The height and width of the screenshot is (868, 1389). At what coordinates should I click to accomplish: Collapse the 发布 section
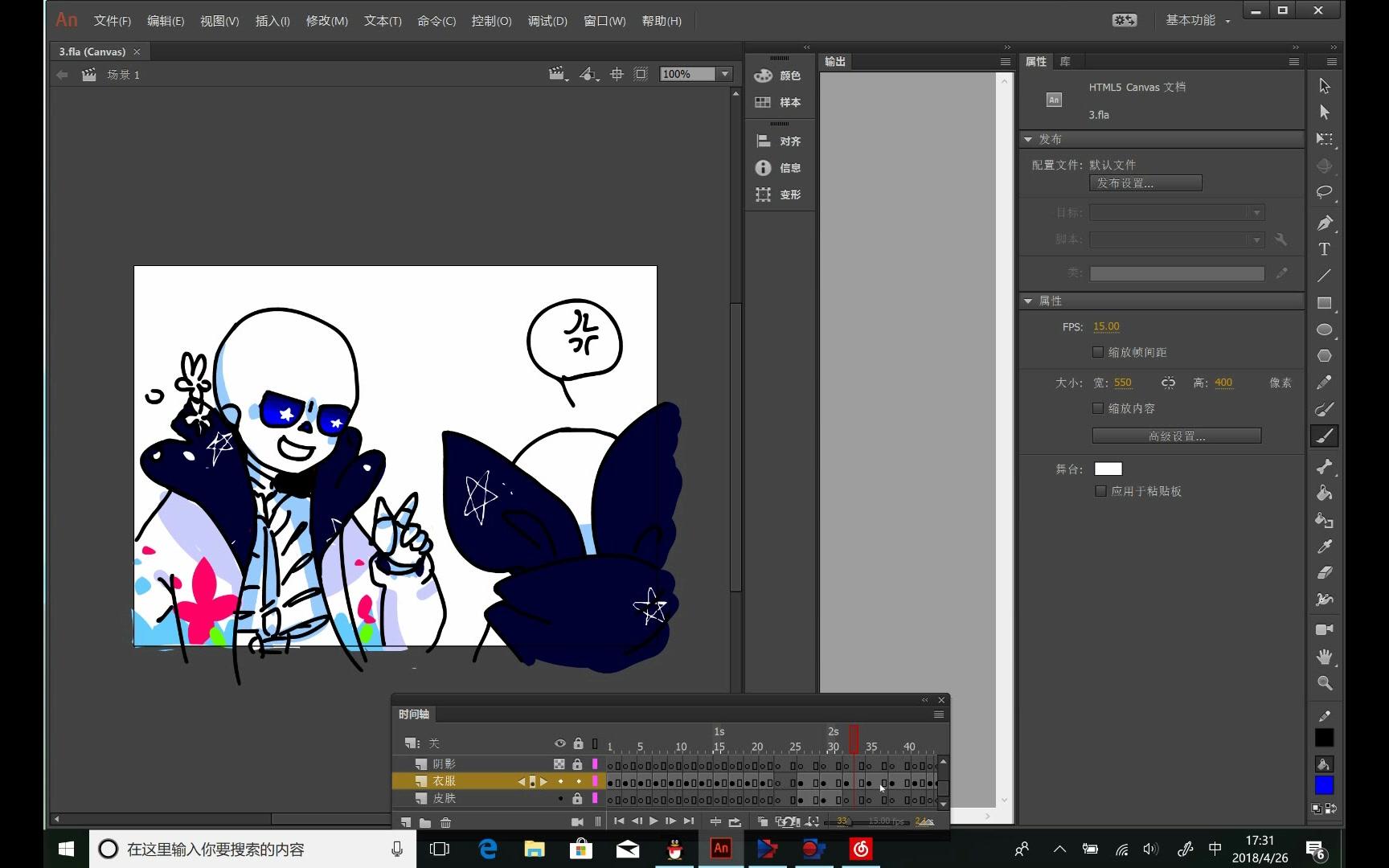pos(1028,139)
